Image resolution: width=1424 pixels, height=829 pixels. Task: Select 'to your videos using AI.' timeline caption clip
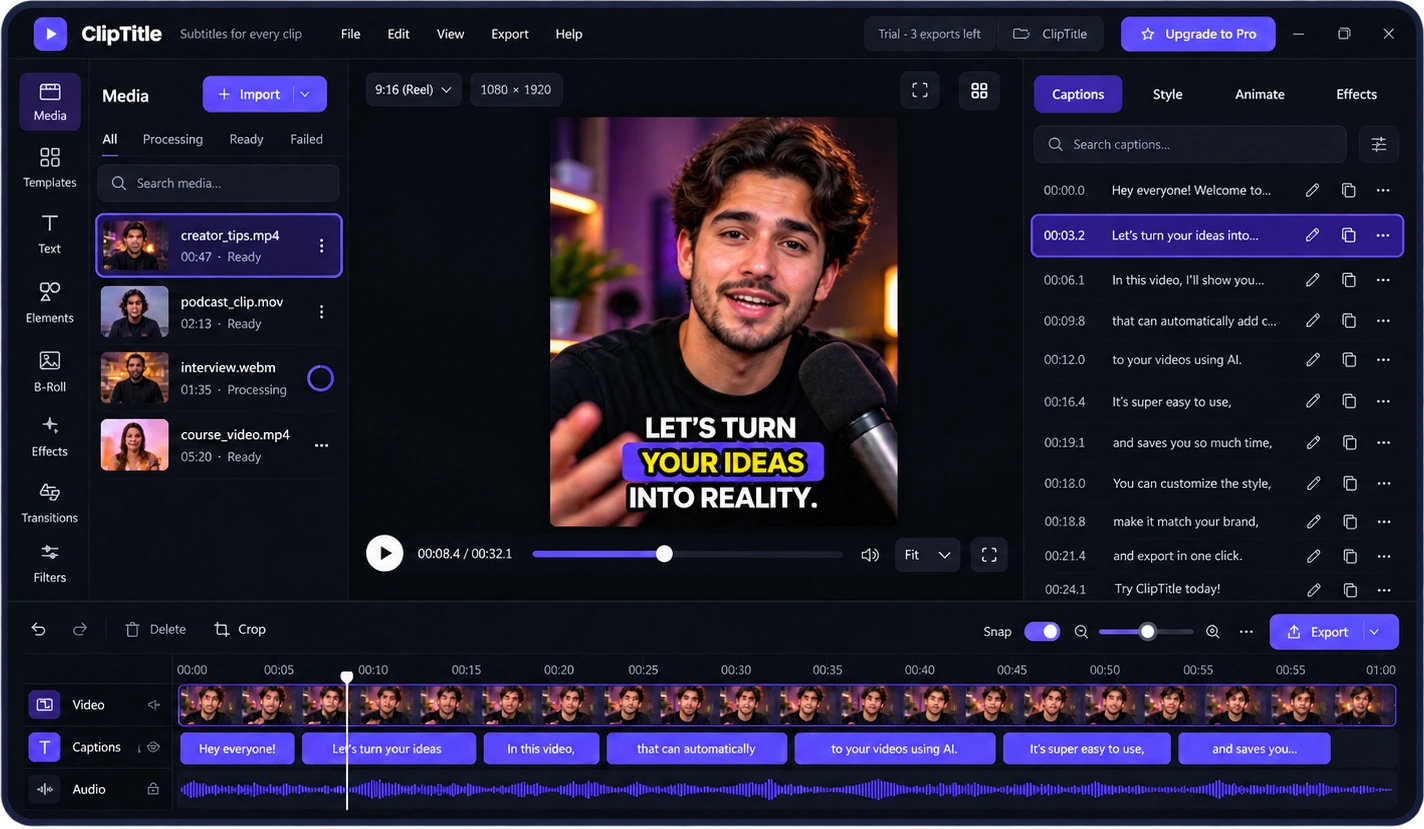coord(894,749)
